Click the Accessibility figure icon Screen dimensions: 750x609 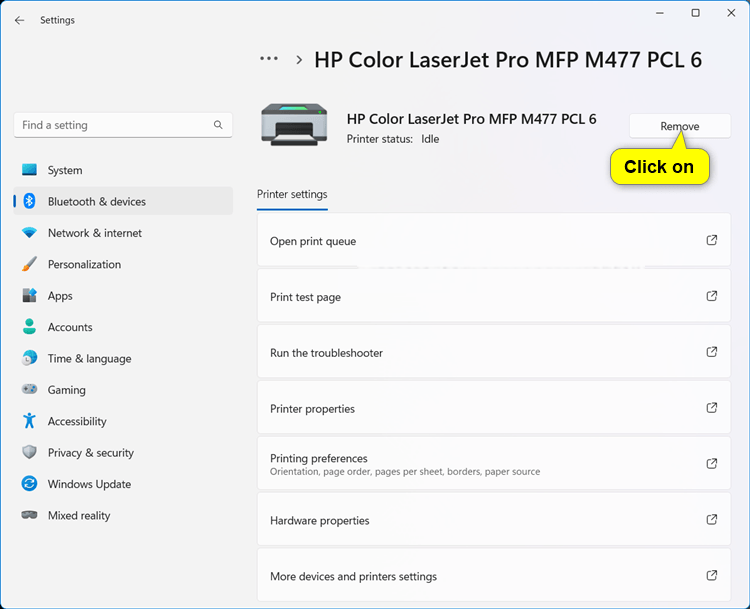pyautogui.click(x=29, y=421)
